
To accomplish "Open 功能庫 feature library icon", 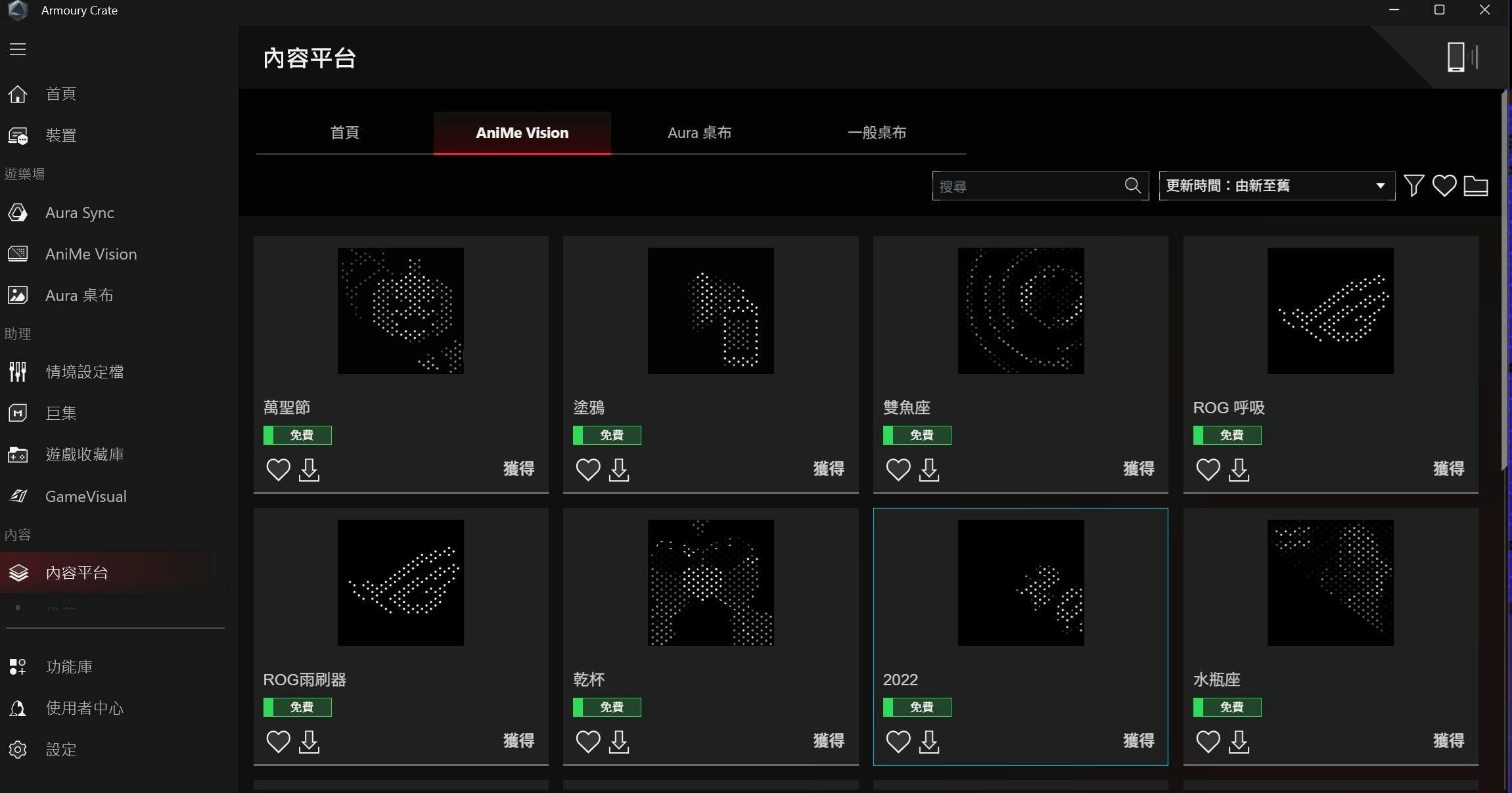I will [18, 667].
